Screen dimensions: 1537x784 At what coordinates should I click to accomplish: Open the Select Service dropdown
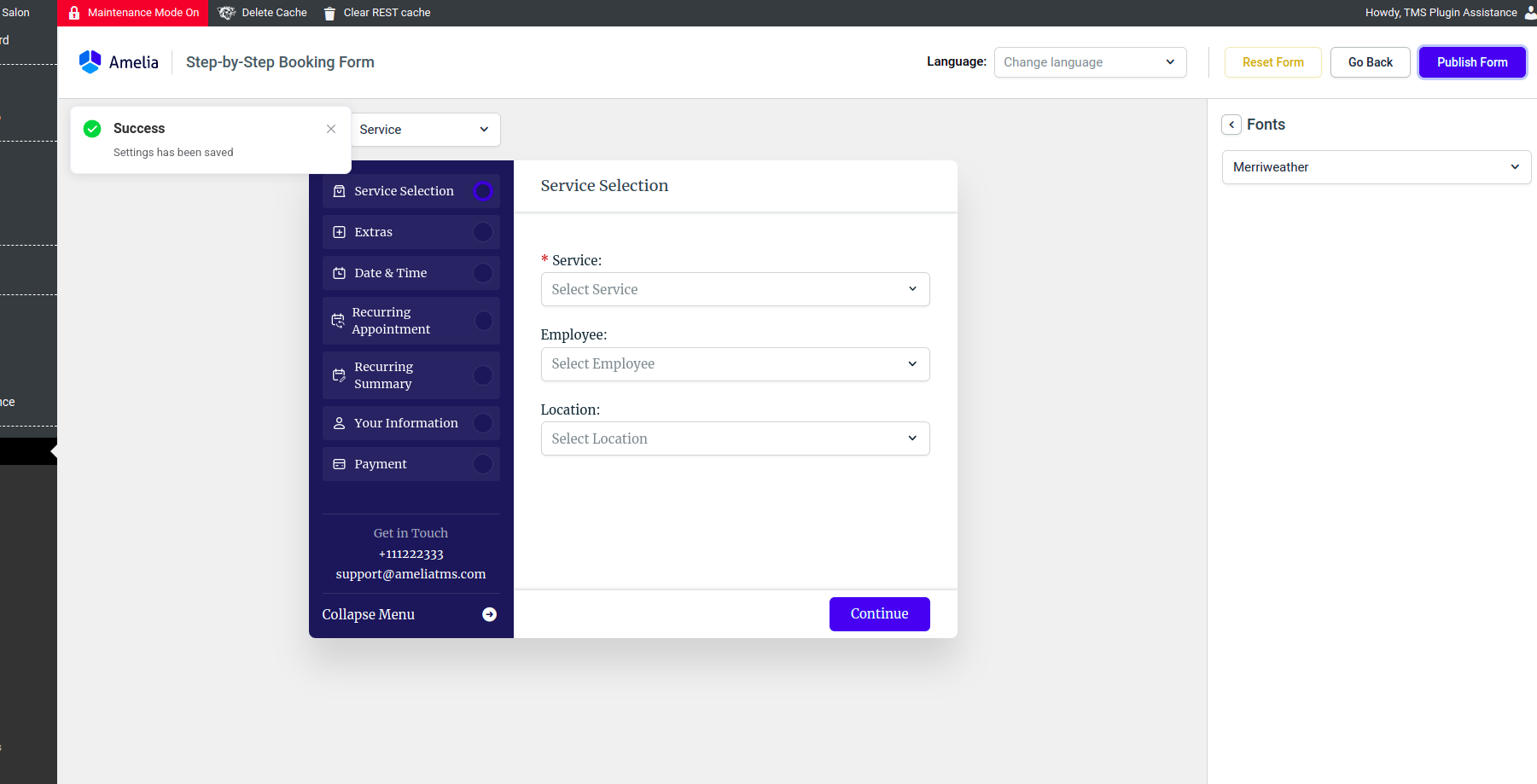(x=735, y=289)
